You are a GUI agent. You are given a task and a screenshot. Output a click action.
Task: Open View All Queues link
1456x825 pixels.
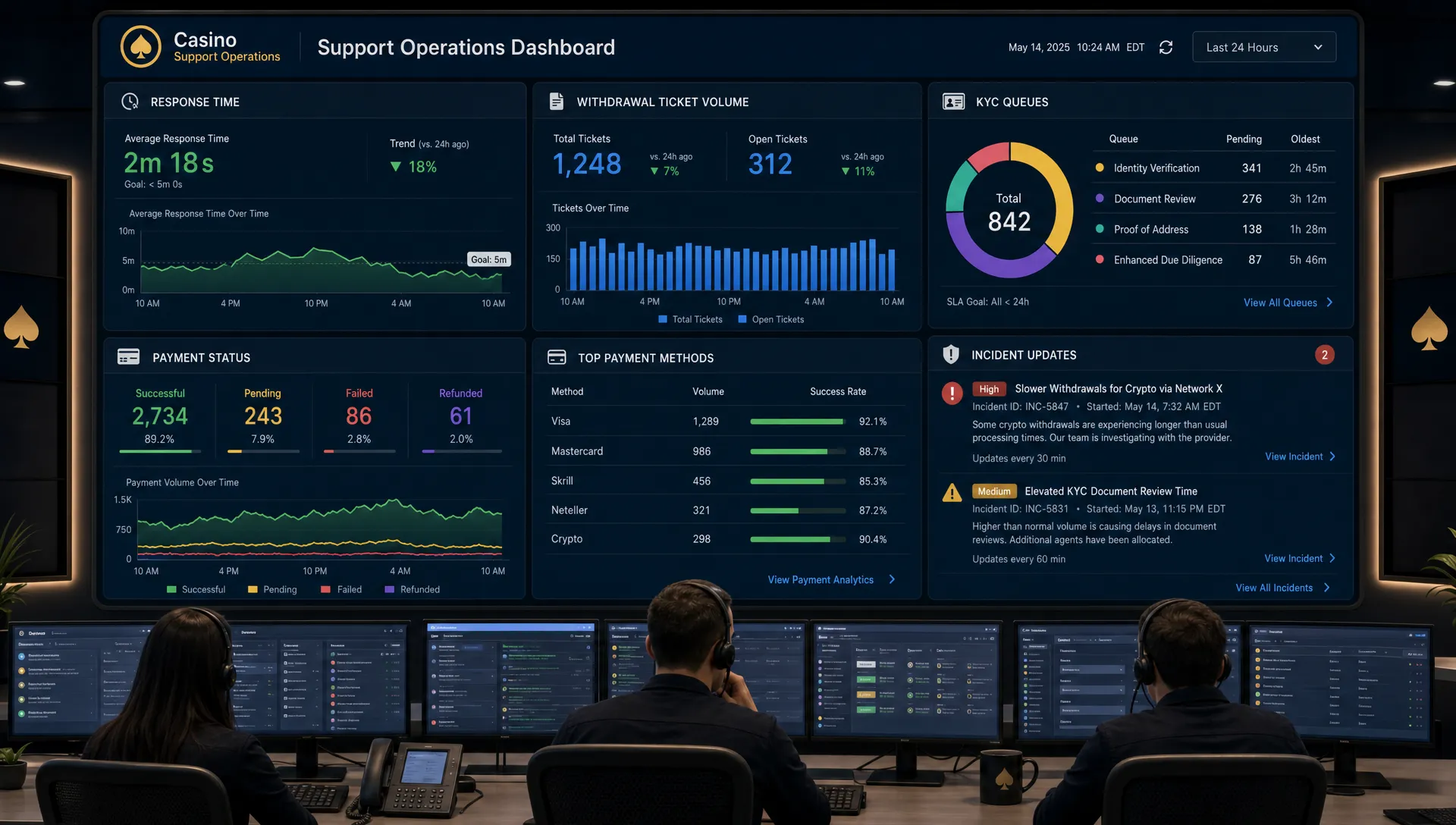click(1280, 303)
